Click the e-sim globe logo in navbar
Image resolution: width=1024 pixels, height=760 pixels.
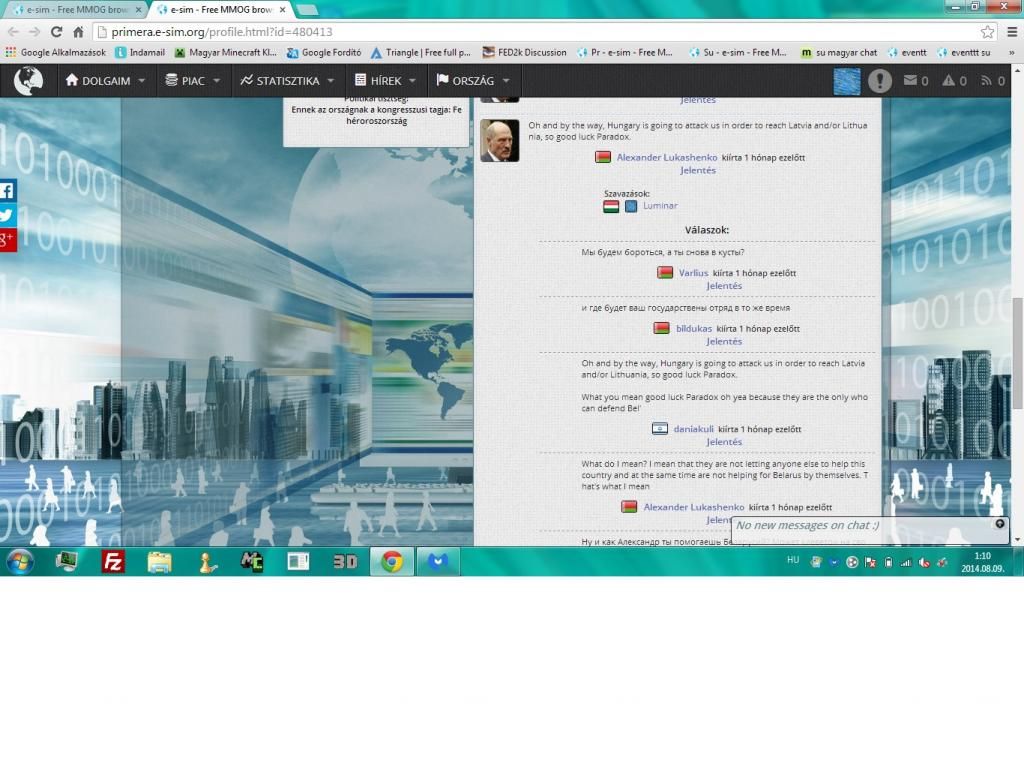coord(29,81)
